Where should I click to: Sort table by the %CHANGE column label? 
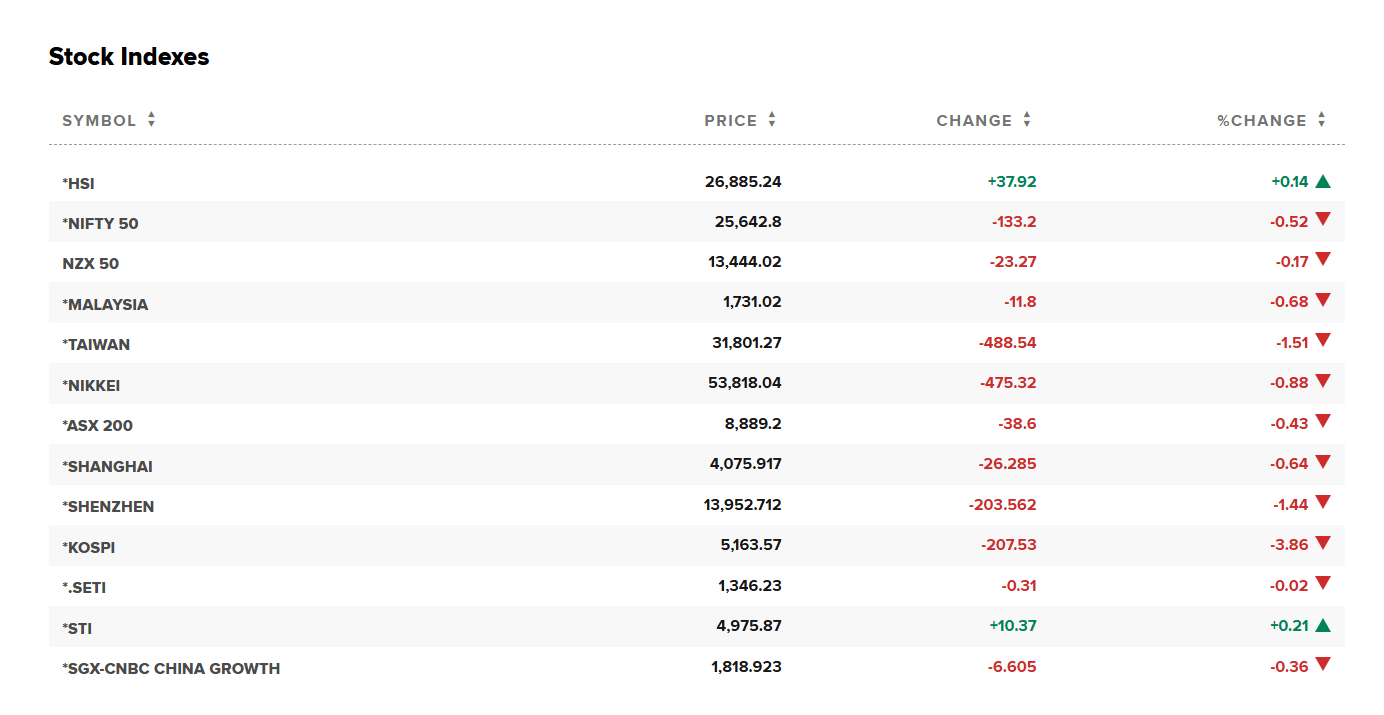pyautogui.click(x=1261, y=121)
